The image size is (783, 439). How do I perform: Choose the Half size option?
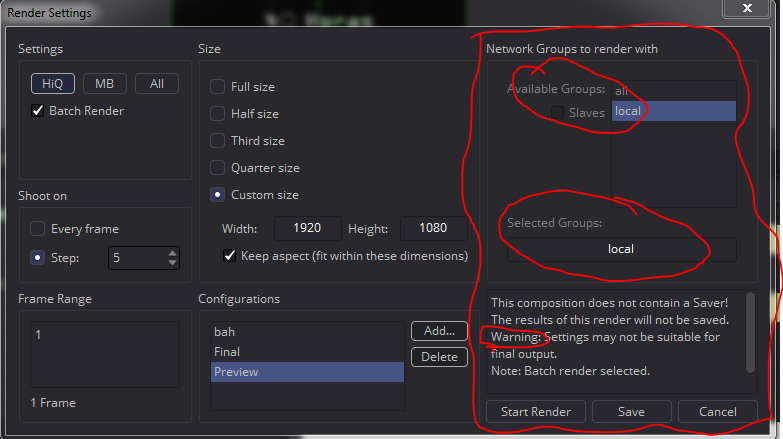pyautogui.click(x=217, y=113)
